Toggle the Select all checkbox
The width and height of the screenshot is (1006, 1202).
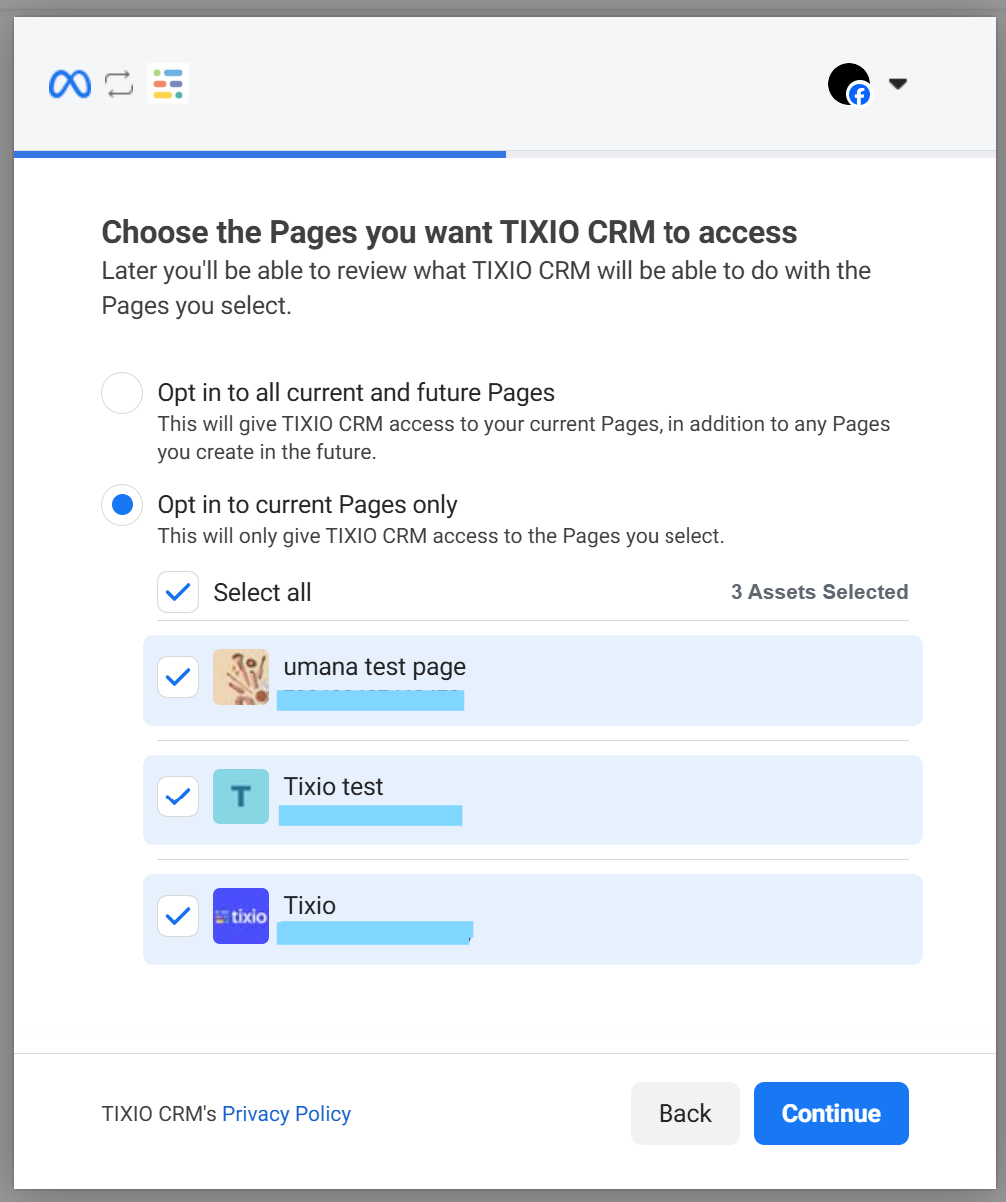pyautogui.click(x=178, y=592)
